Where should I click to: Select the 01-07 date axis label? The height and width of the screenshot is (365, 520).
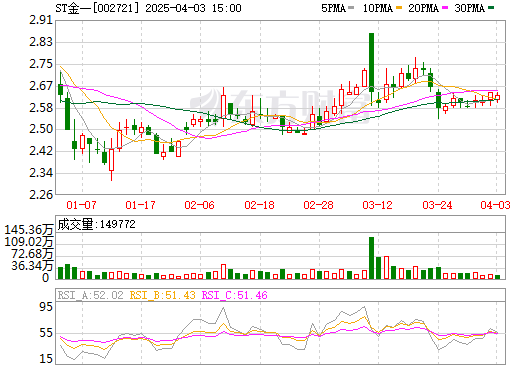pyautogui.click(x=81, y=205)
